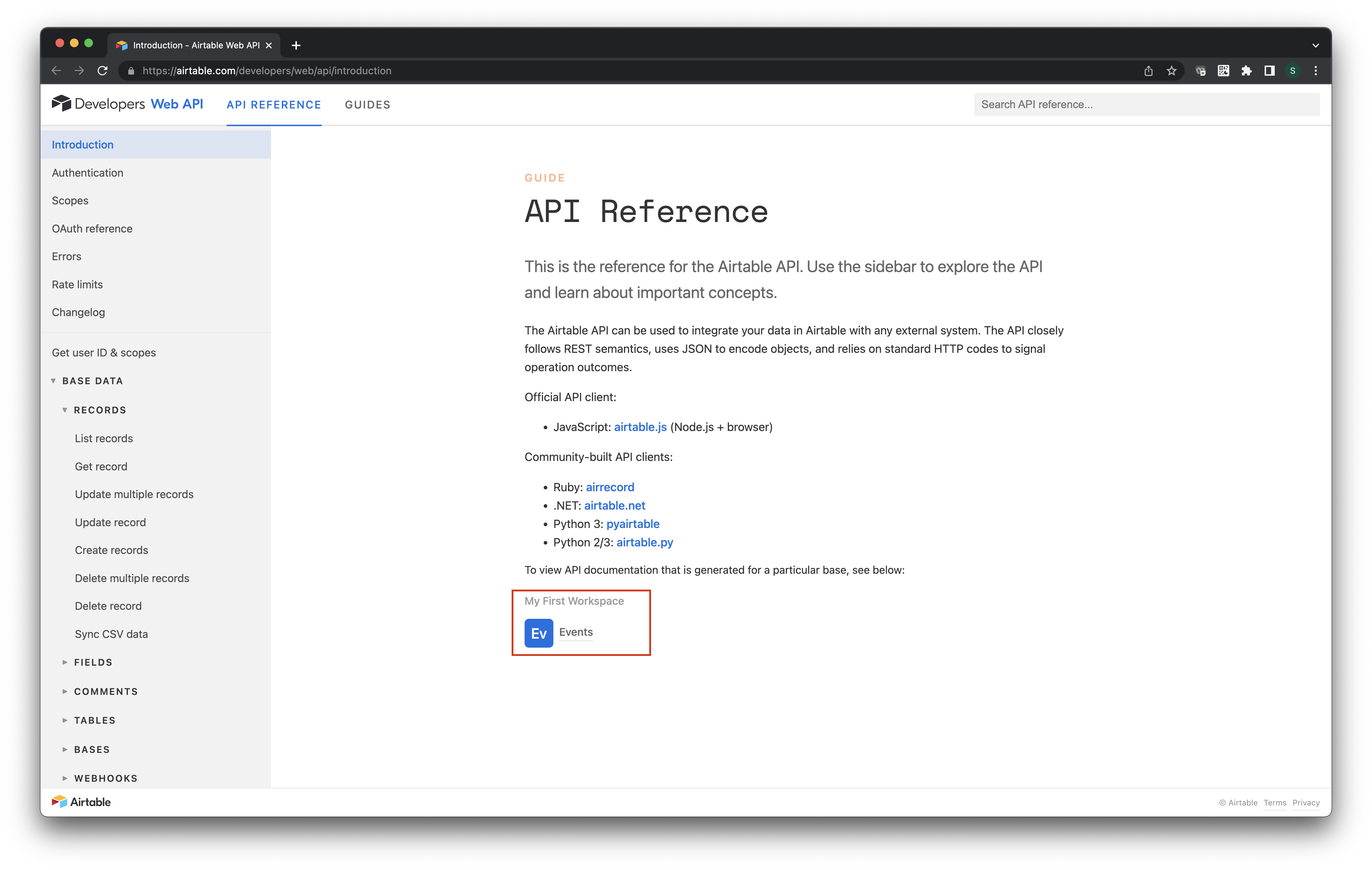Viewport: 1372px width, 870px height.
Task: Follow the pyairtable link
Action: point(632,524)
